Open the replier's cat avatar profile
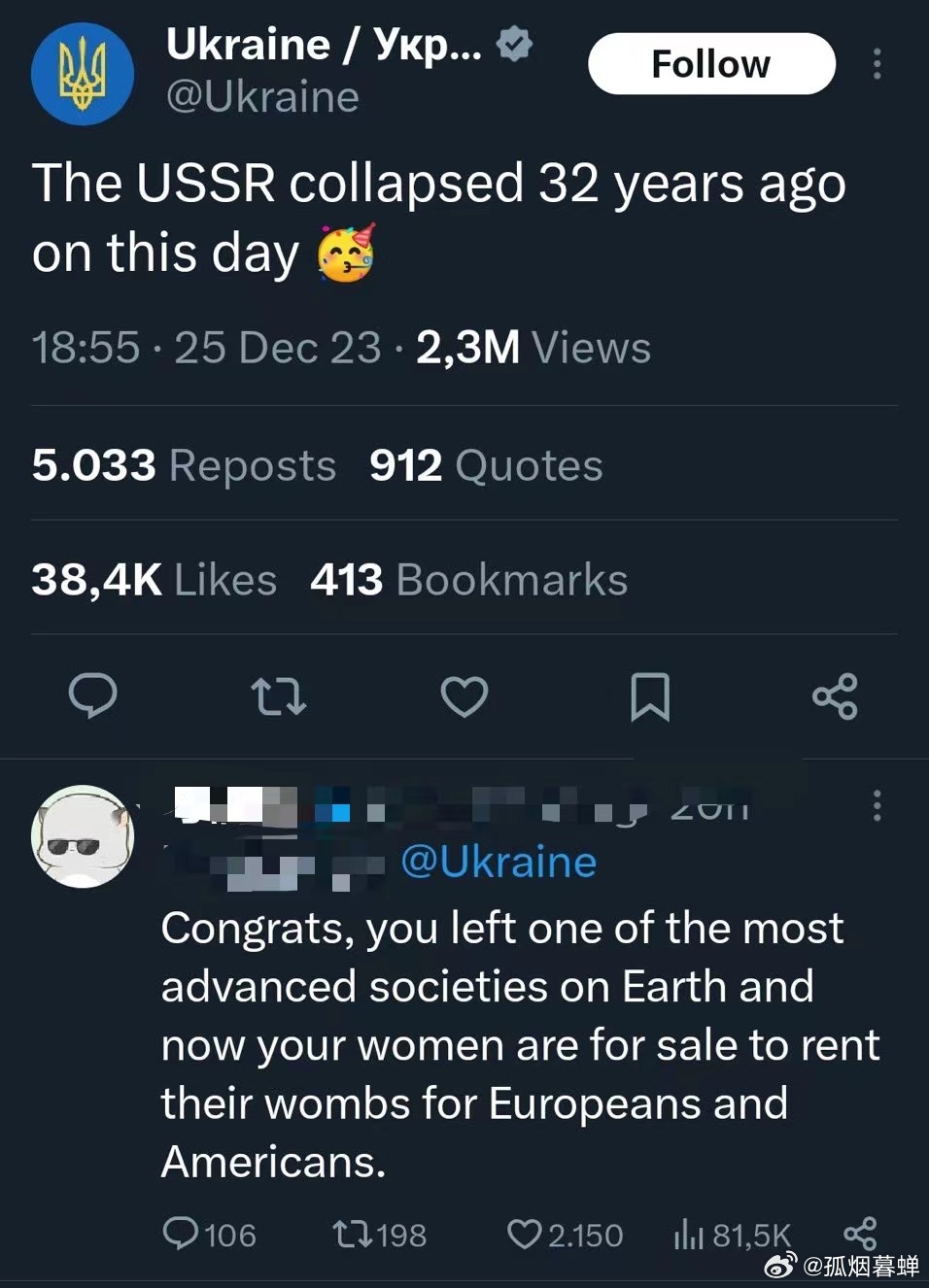This screenshot has height=1288, width=929. click(x=83, y=836)
